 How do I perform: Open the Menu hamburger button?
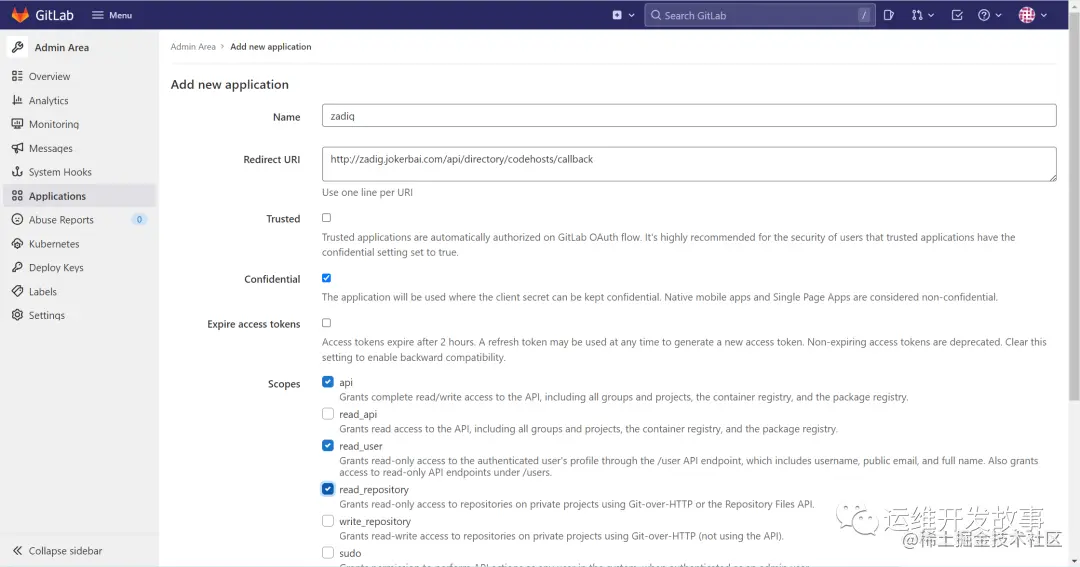click(112, 15)
